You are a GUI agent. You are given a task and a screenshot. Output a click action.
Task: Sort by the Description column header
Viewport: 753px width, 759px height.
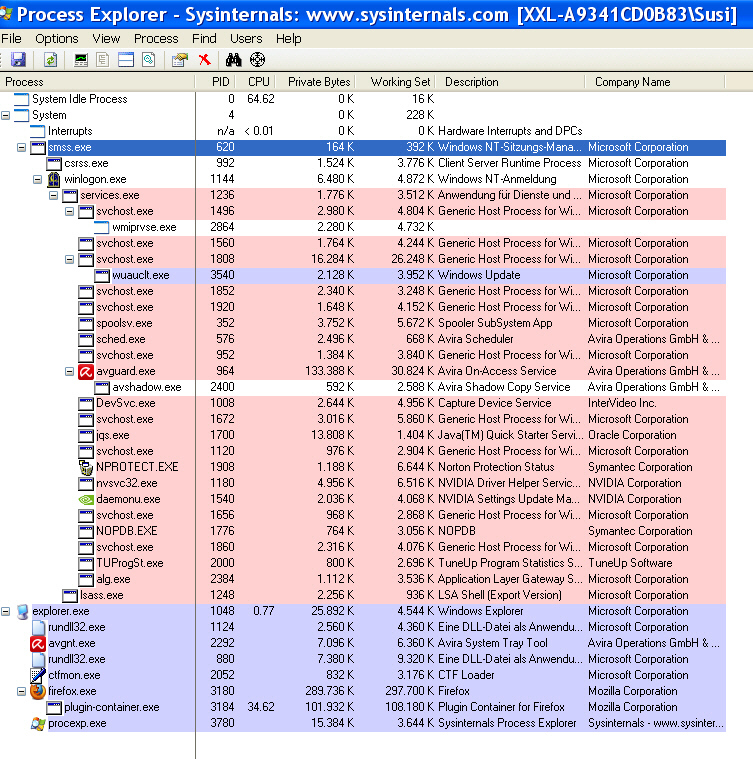[510, 82]
